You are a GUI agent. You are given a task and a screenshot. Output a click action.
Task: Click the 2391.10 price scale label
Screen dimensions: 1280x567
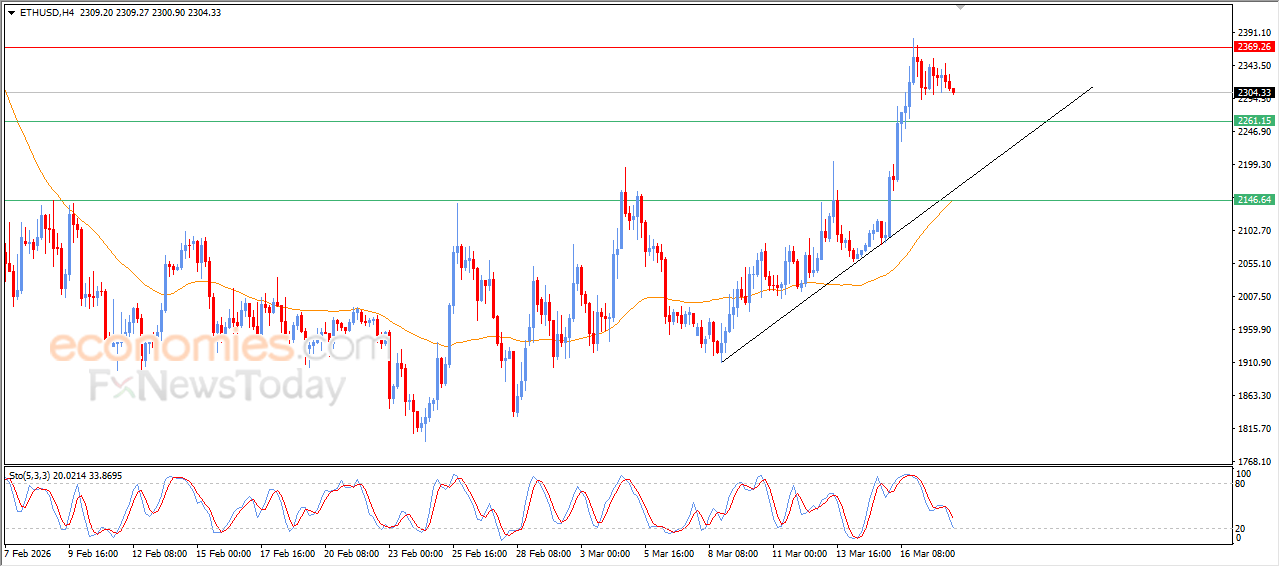pyautogui.click(x=1252, y=32)
